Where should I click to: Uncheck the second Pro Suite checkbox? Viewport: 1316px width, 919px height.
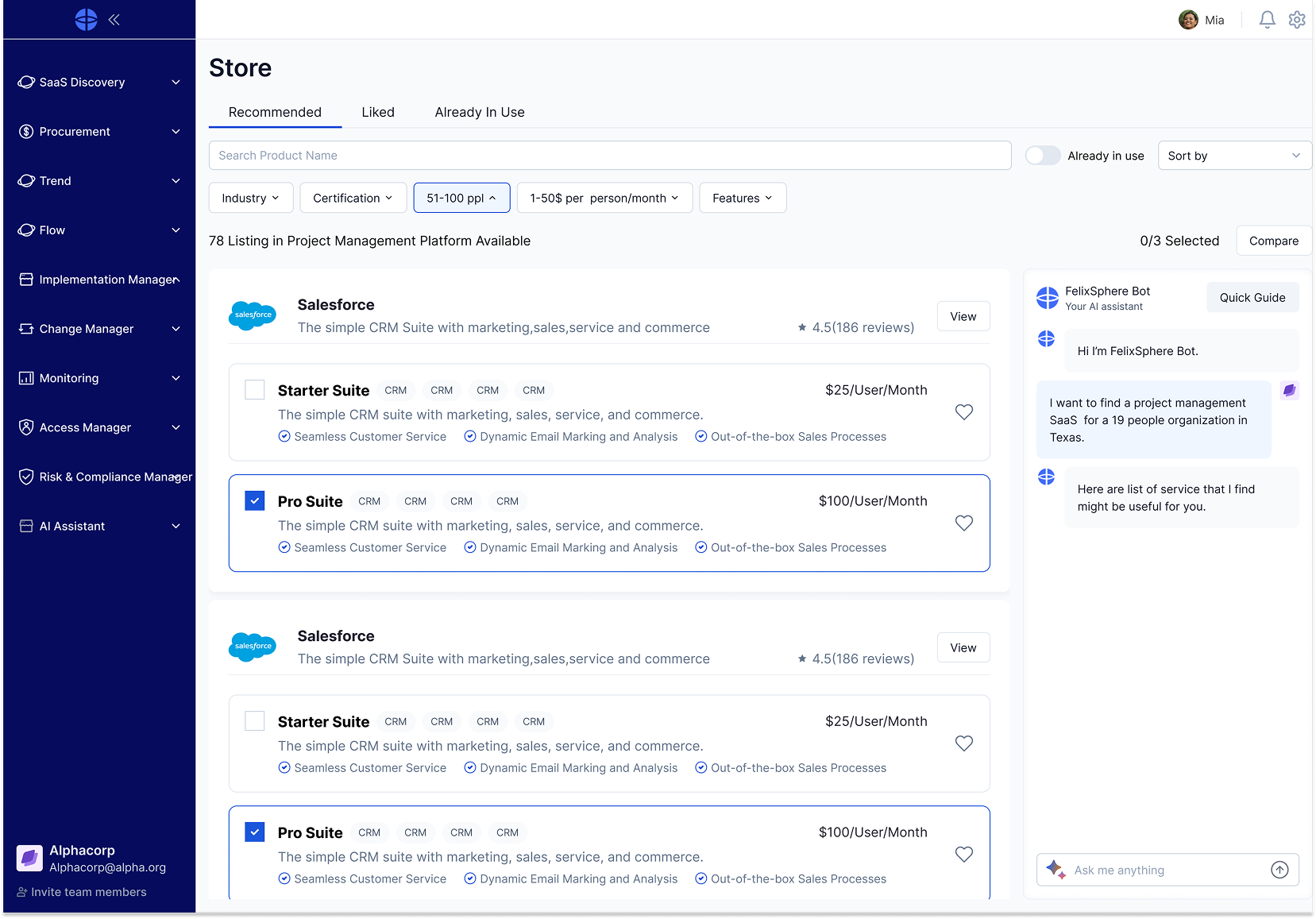[x=255, y=832]
